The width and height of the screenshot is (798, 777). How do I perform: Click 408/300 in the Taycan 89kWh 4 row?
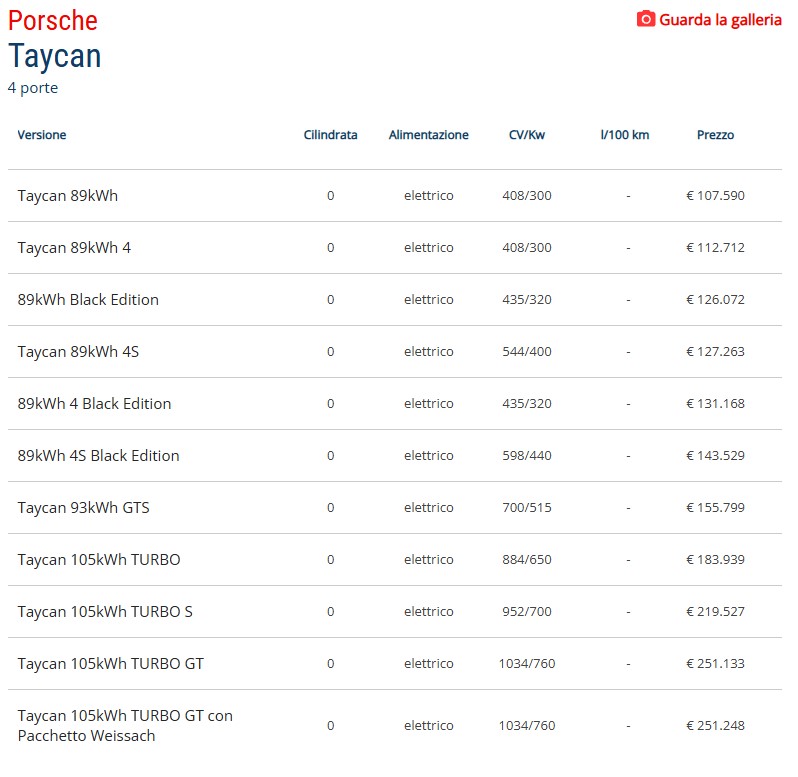tap(527, 248)
